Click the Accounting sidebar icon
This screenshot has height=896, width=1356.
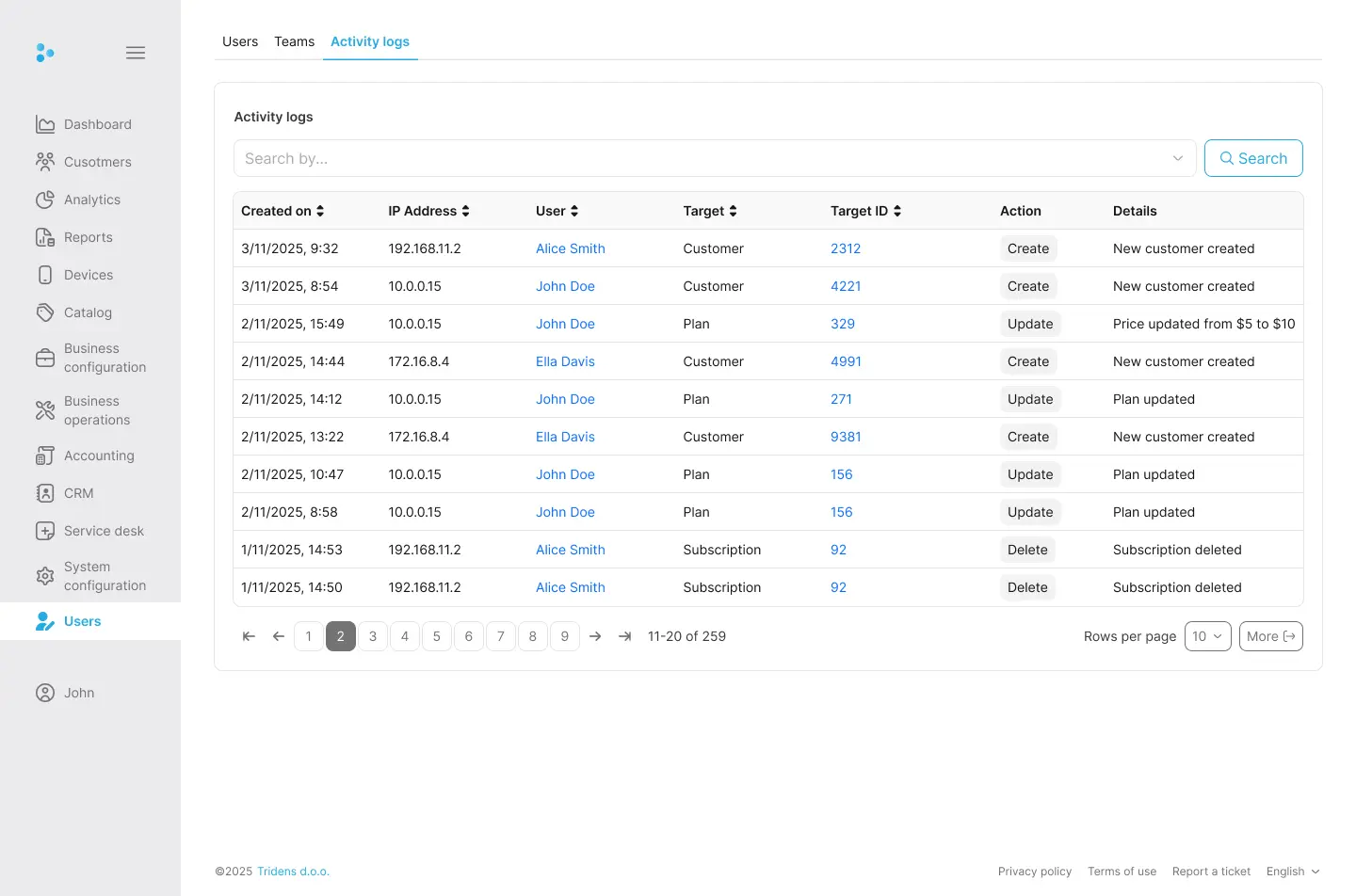pyautogui.click(x=45, y=456)
